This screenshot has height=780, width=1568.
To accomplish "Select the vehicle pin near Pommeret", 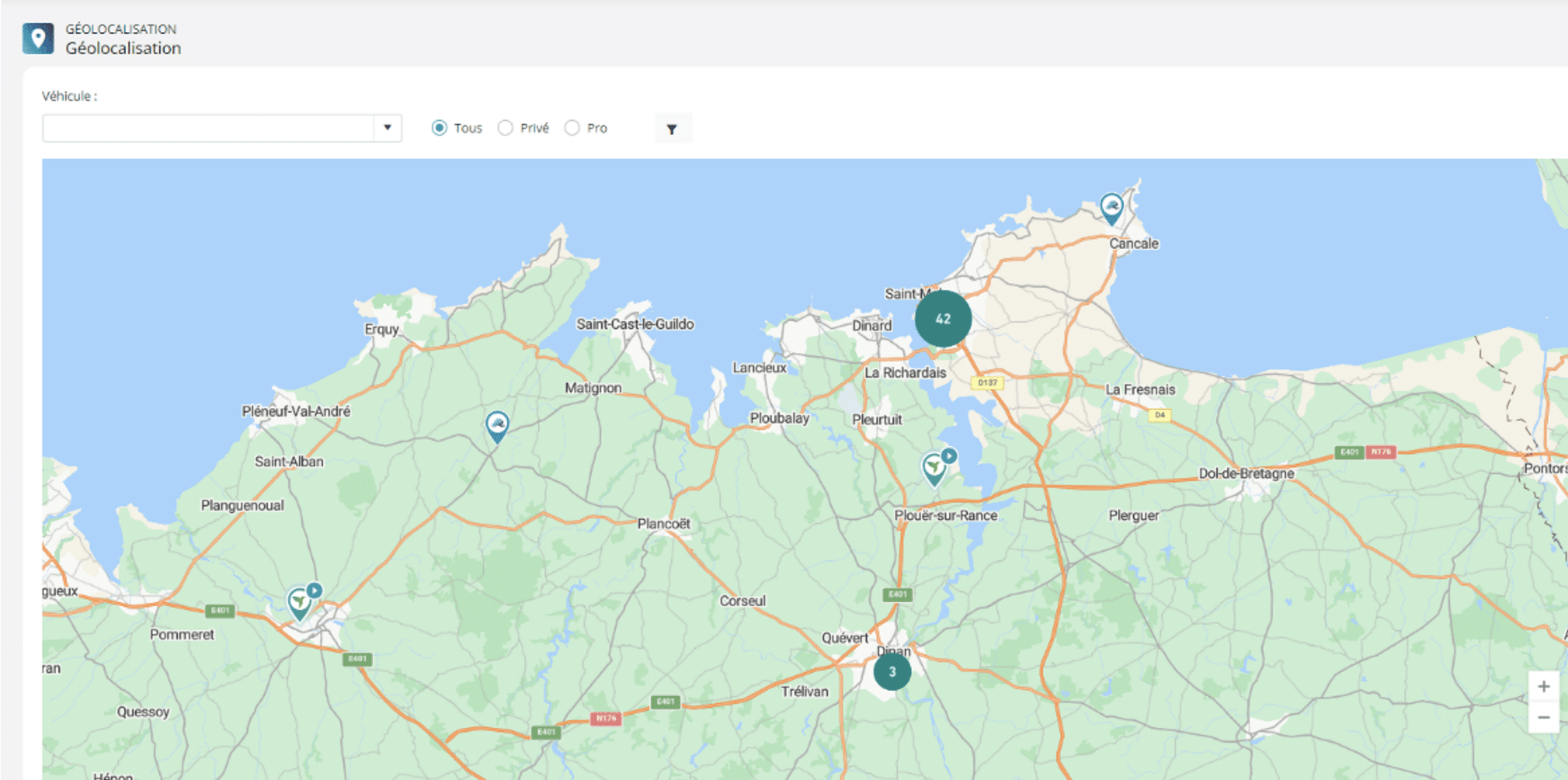I will [x=300, y=604].
